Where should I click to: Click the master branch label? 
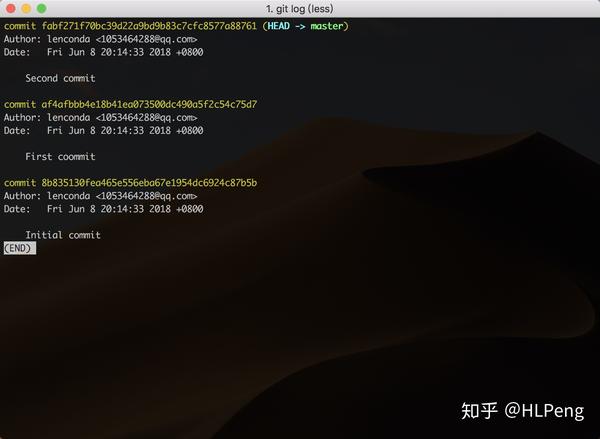coord(327,26)
